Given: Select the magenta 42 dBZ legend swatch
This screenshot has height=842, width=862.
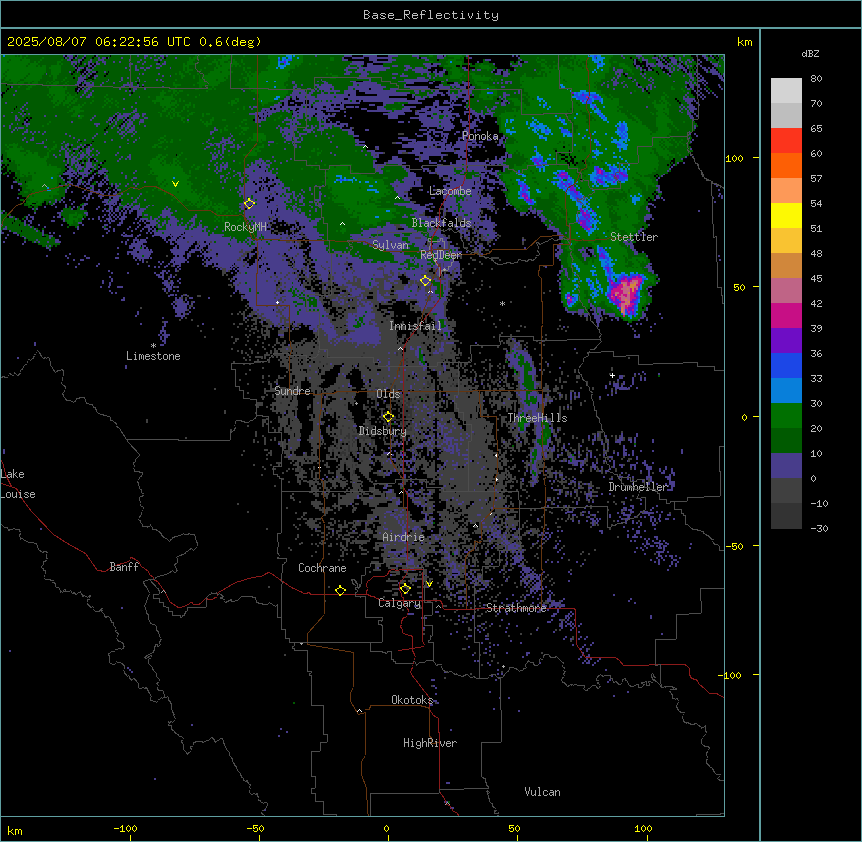Looking at the screenshot, I should (786, 315).
